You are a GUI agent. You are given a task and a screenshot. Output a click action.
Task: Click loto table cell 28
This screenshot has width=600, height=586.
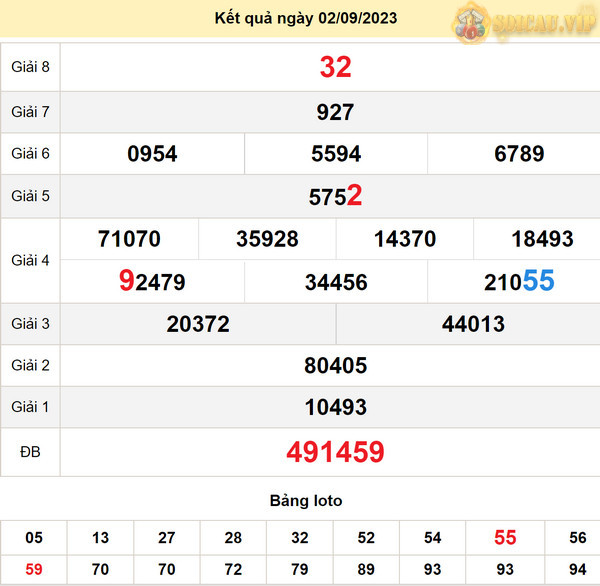tap(233, 538)
